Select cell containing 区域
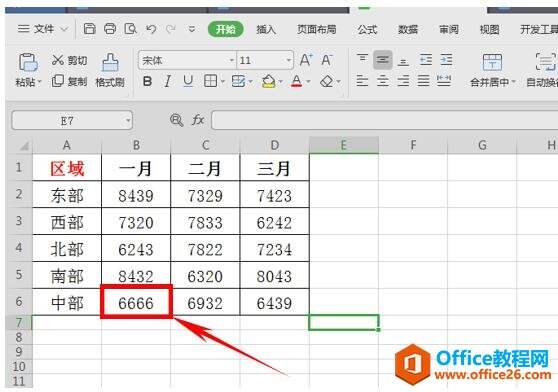Viewport: 558px width, 392px height. [x=67, y=168]
